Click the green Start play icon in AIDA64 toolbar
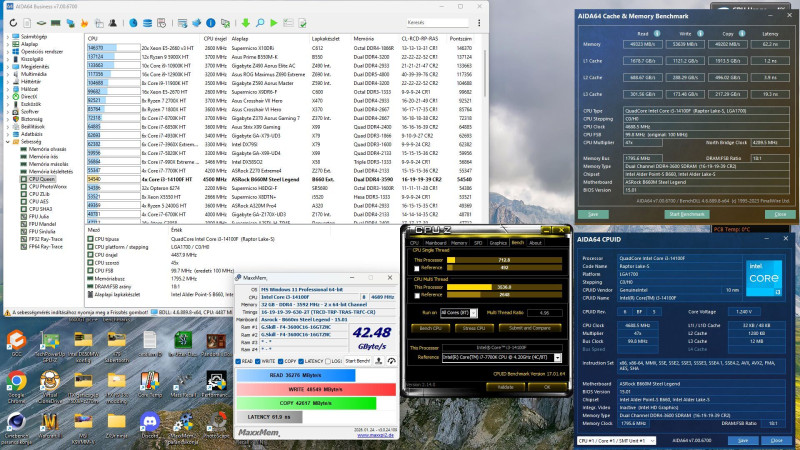This screenshot has width=800, height=450. tap(273, 23)
